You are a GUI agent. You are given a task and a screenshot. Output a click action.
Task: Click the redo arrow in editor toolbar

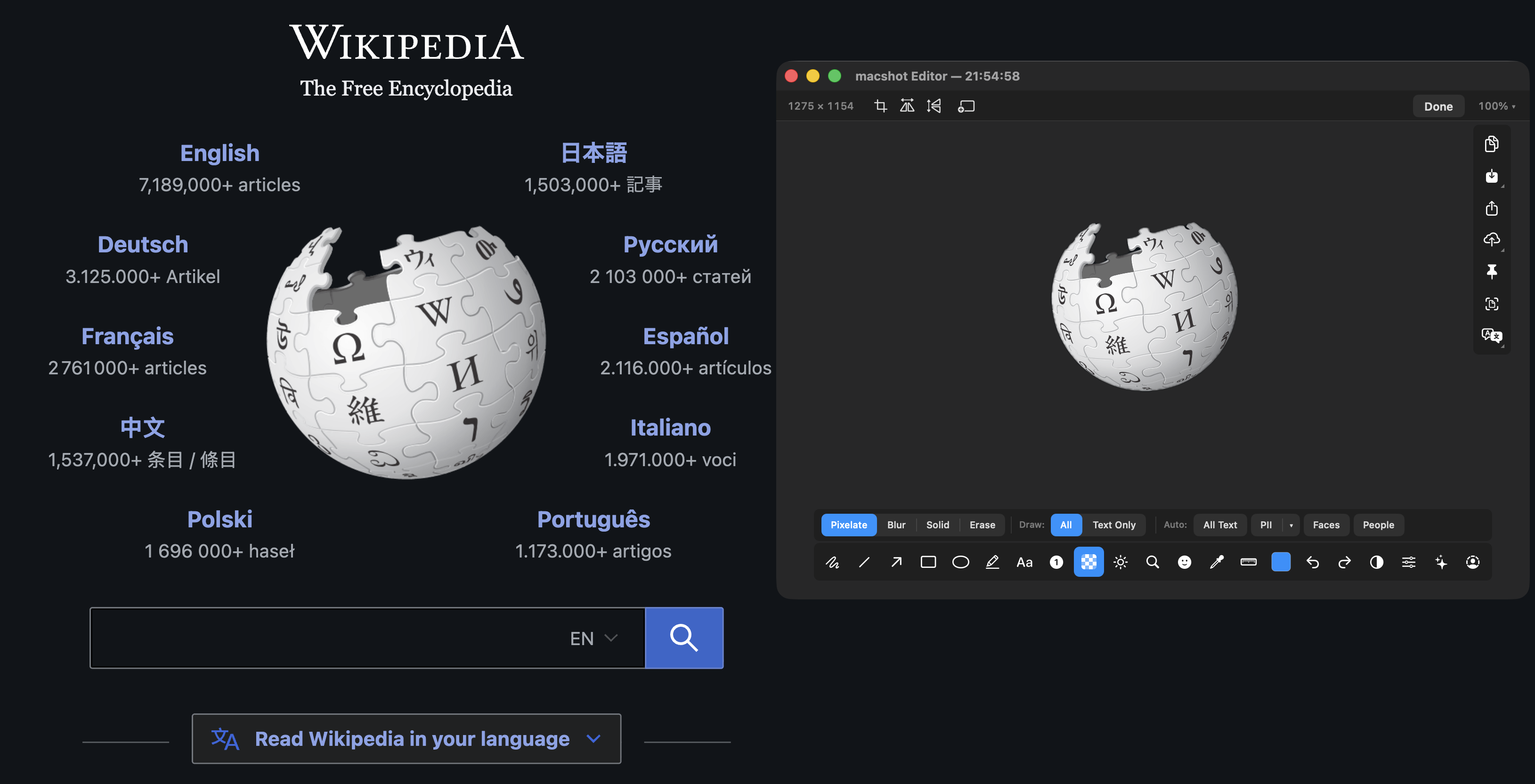pyautogui.click(x=1344, y=562)
